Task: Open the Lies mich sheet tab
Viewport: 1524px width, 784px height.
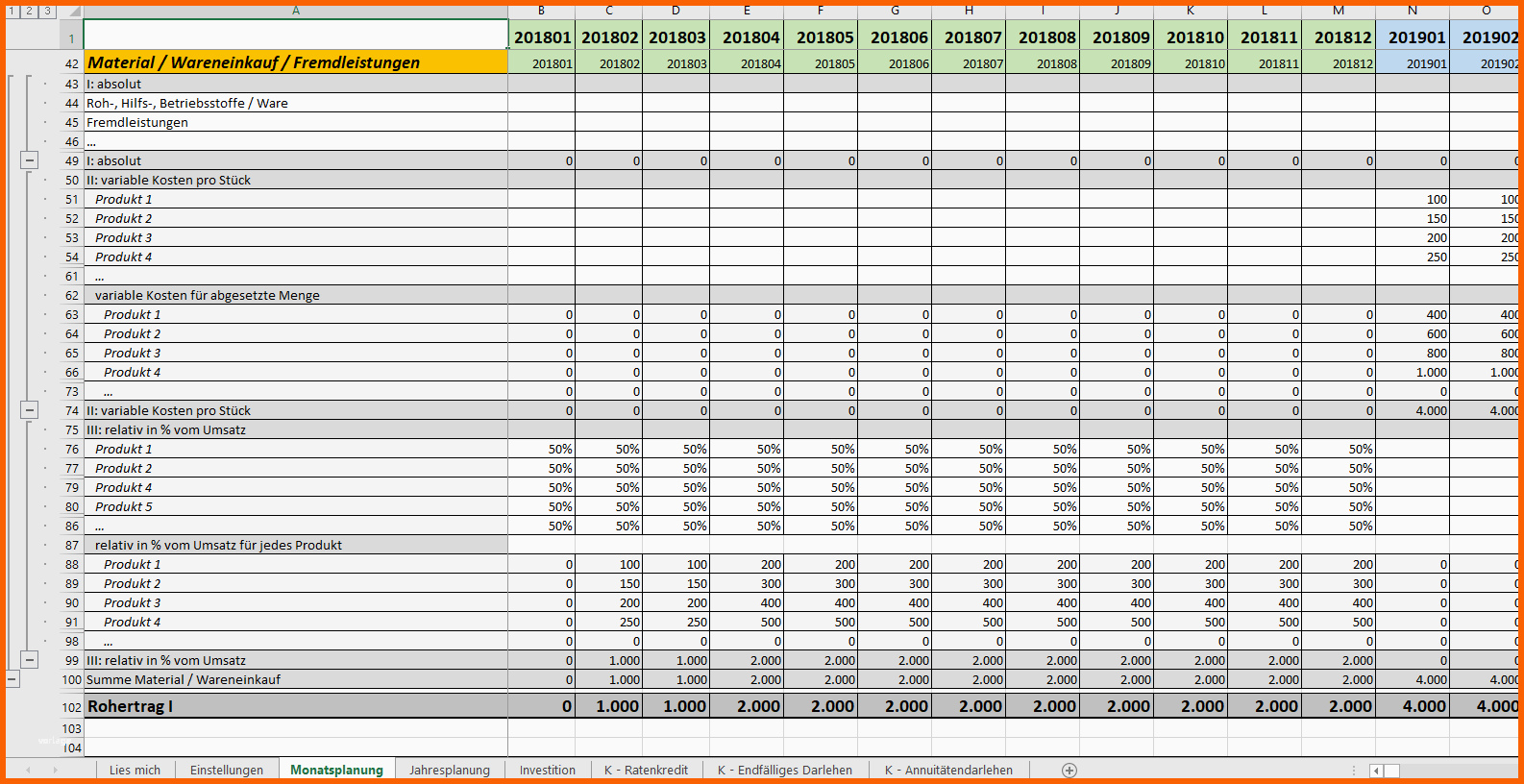Action: (135, 770)
